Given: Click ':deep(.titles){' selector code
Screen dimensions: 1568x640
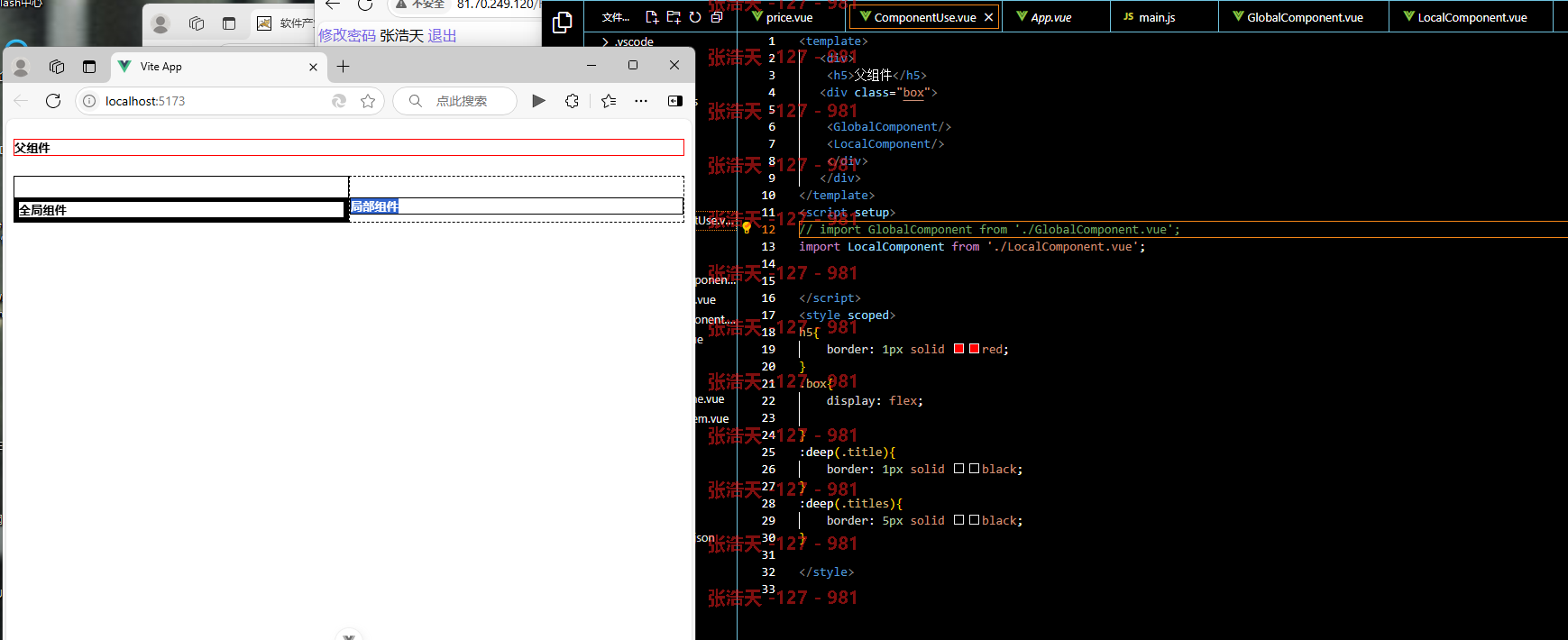Looking at the screenshot, I should [850, 504].
